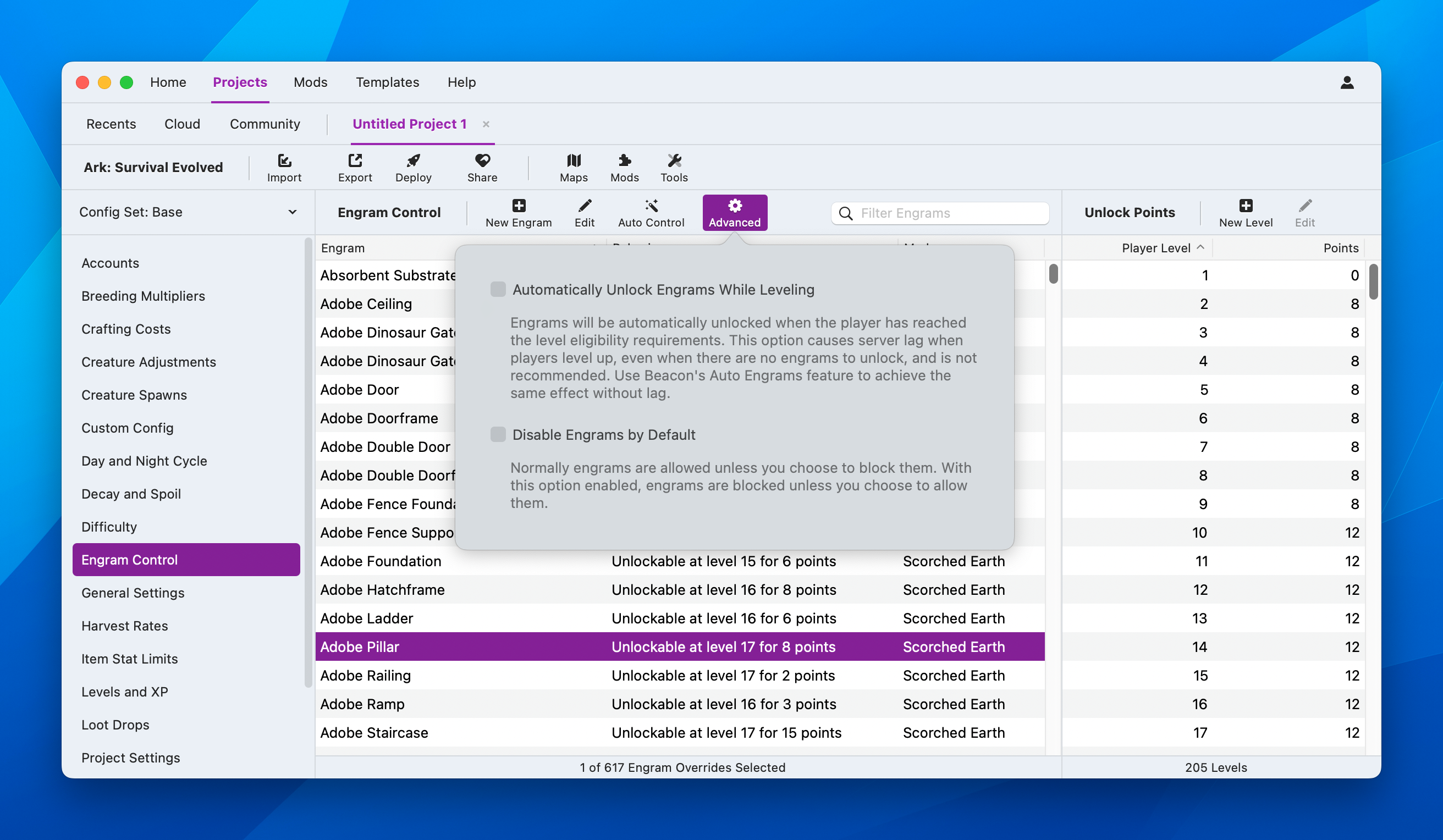Click New Engram plus icon
Image resolution: width=1443 pixels, height=840 pixels.
pyautogui.click(x=519, y=206)
